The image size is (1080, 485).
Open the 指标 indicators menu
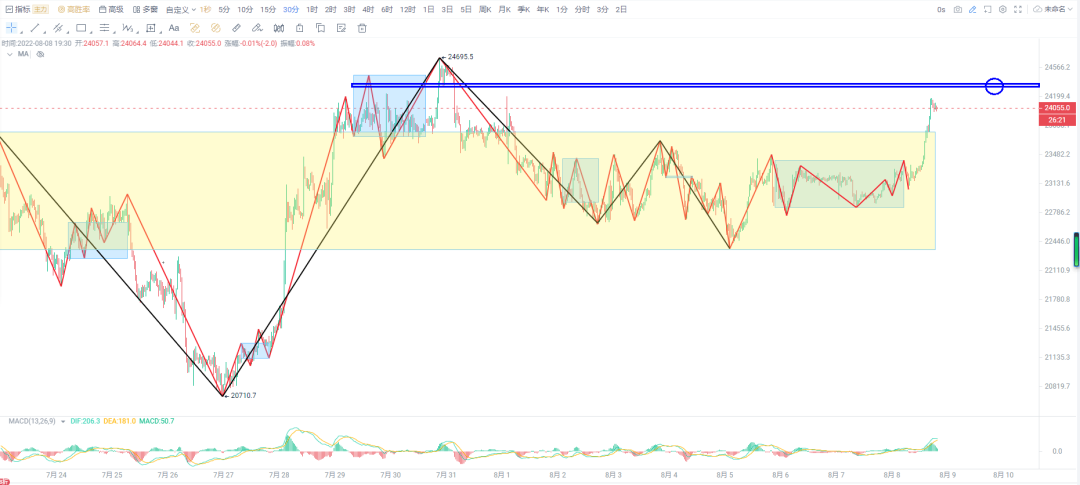point(17,10)
